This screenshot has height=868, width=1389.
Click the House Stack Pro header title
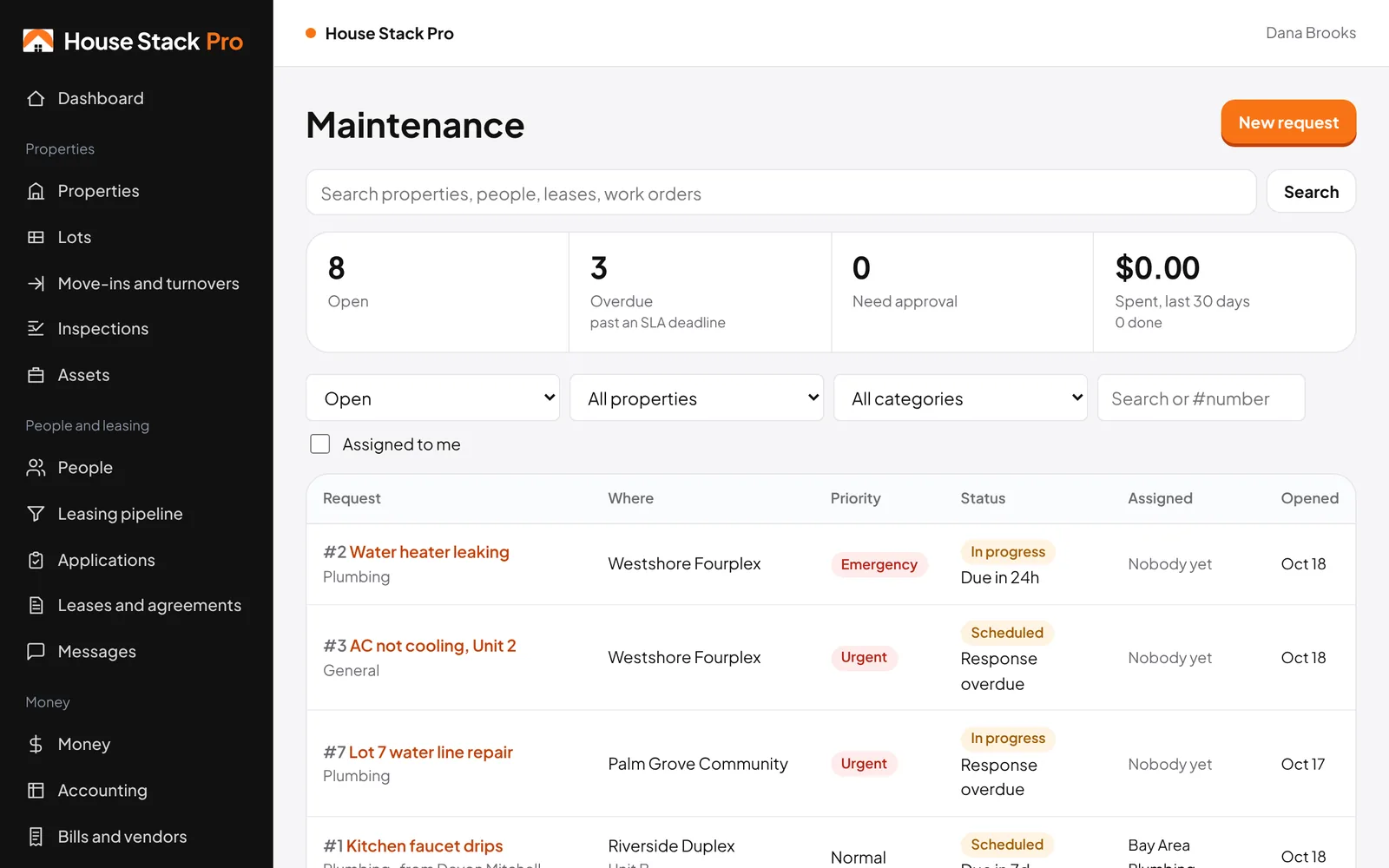pyautogui.click(x=389, y=33)
